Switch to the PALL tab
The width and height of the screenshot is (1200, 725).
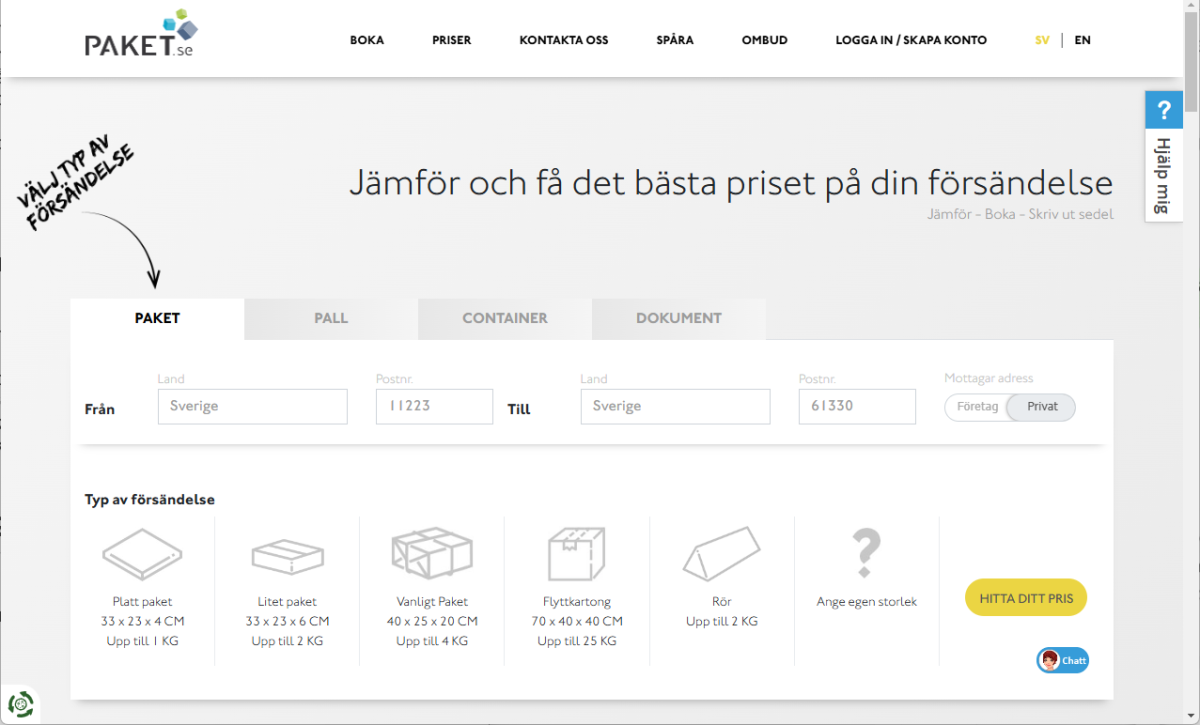[x=330, y=318]
